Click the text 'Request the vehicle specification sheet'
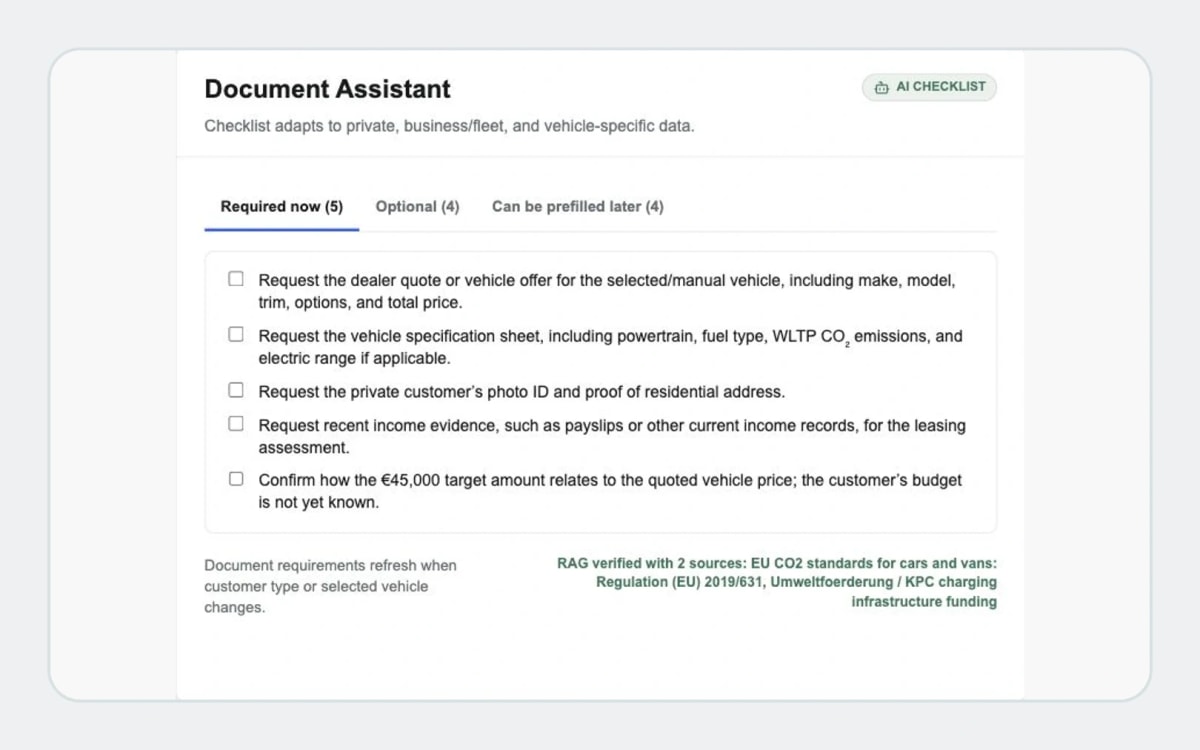 tap(399, 336)
